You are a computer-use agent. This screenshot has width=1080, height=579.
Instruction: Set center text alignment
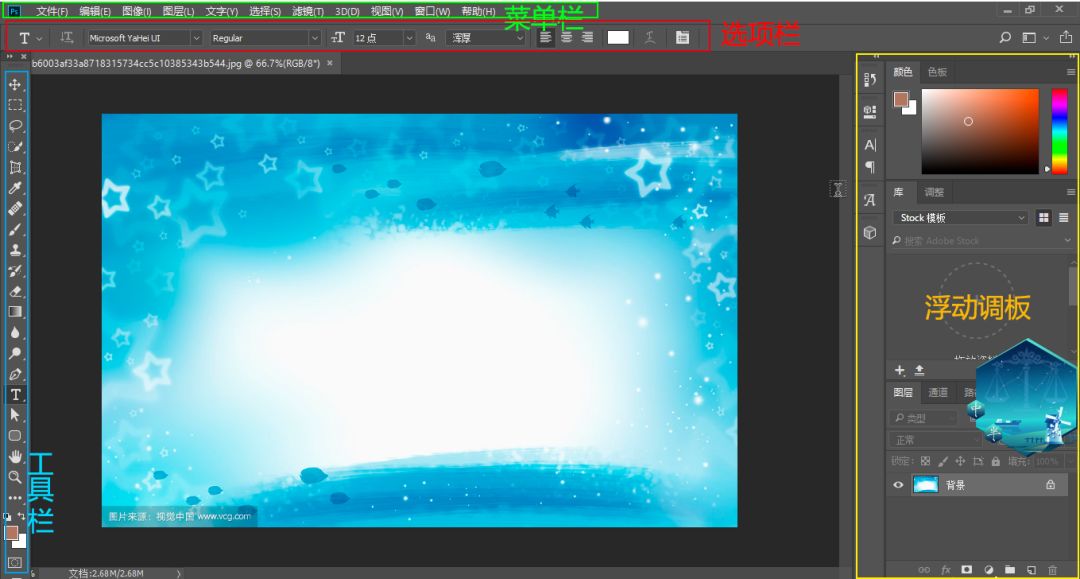[x=566, y=37]
